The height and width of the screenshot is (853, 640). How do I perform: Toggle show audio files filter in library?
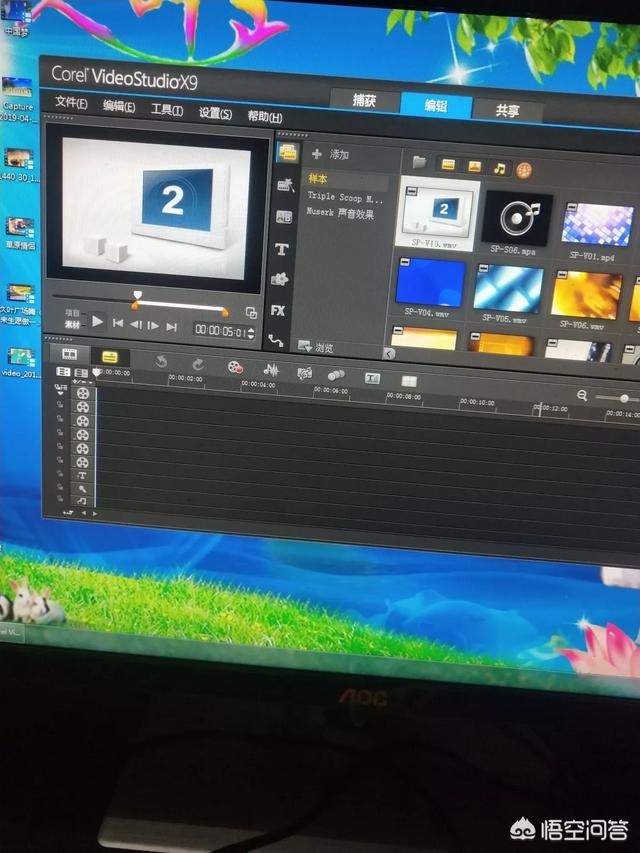(499, 169)
